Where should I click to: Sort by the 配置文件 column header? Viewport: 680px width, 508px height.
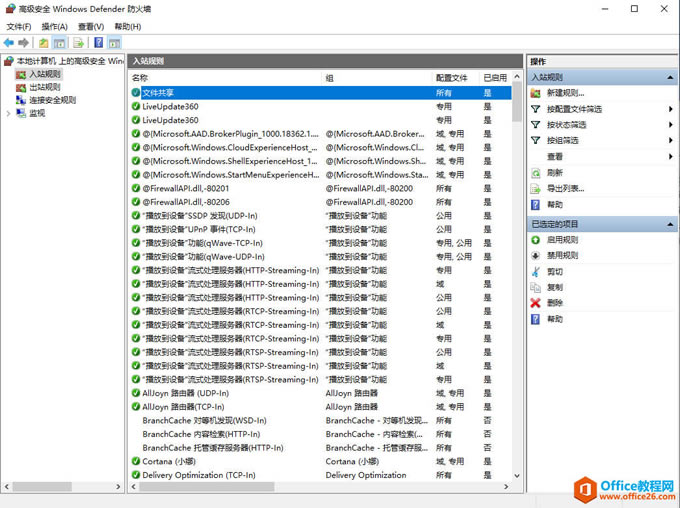[x=456, y=78]
